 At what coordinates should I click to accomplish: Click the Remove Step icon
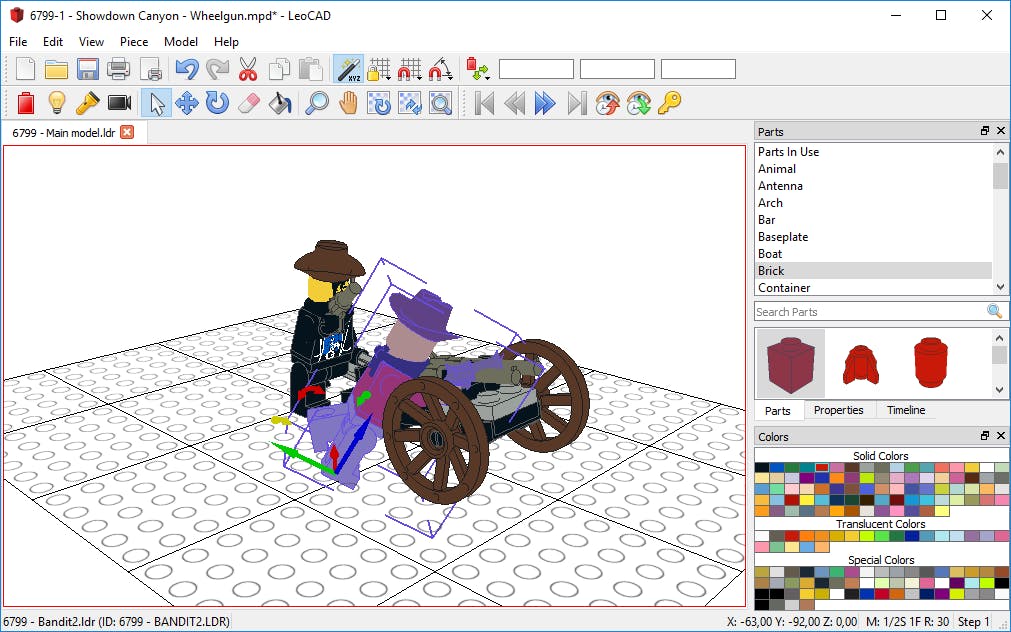point(638,103)
